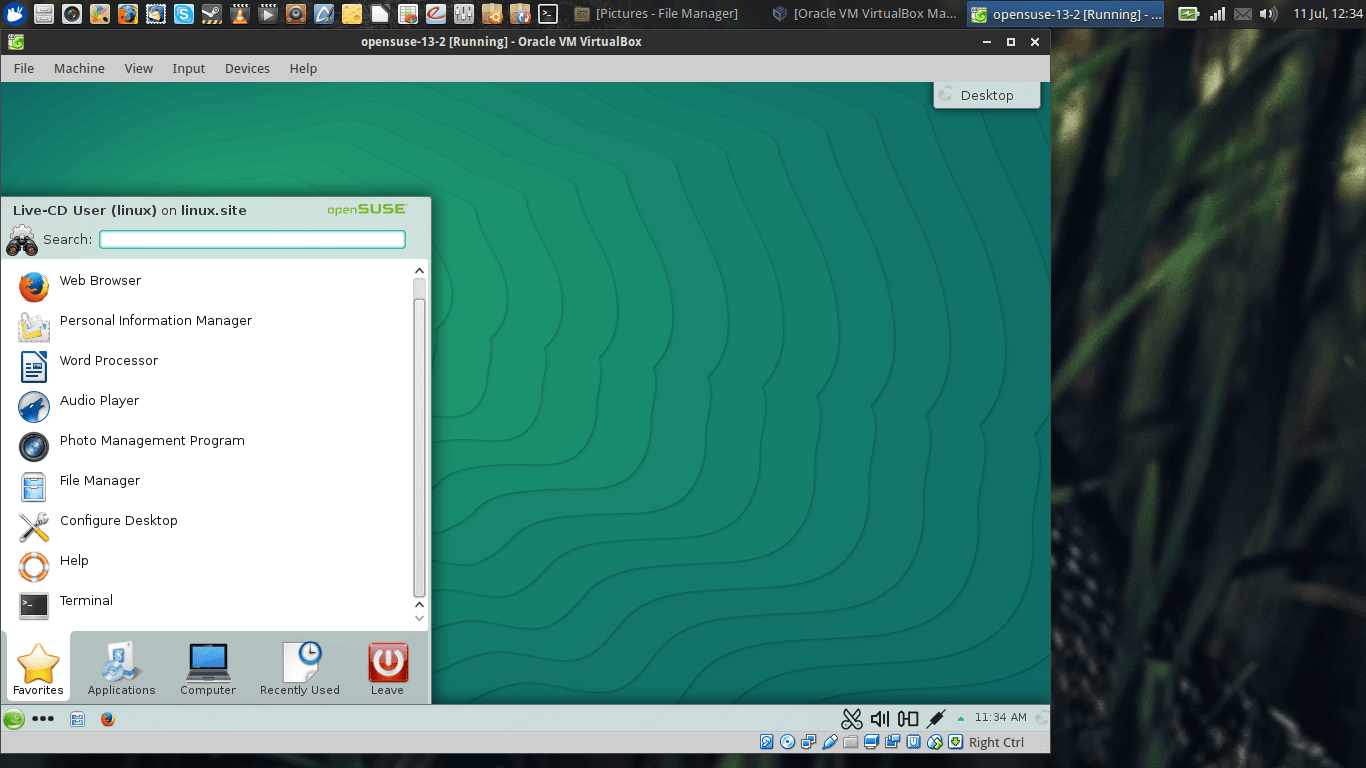Open VirtualBox Machine menu
Image resolution: width=1366 pixels, height=768 pixels.
pyautogui.click(x=79, y=69)
